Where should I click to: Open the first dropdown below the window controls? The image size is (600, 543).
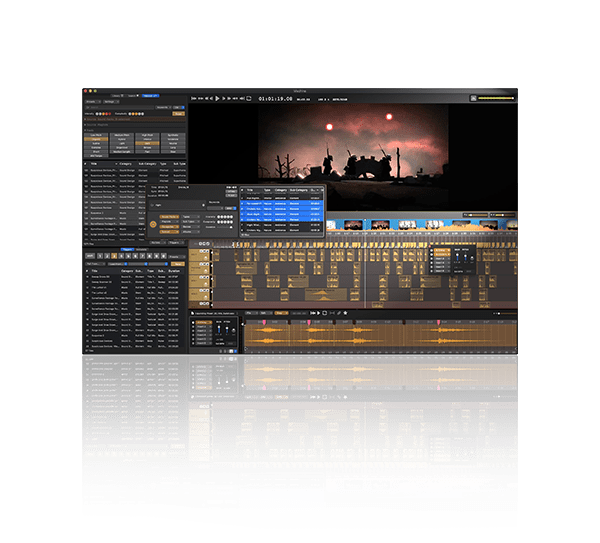(91, 101)
